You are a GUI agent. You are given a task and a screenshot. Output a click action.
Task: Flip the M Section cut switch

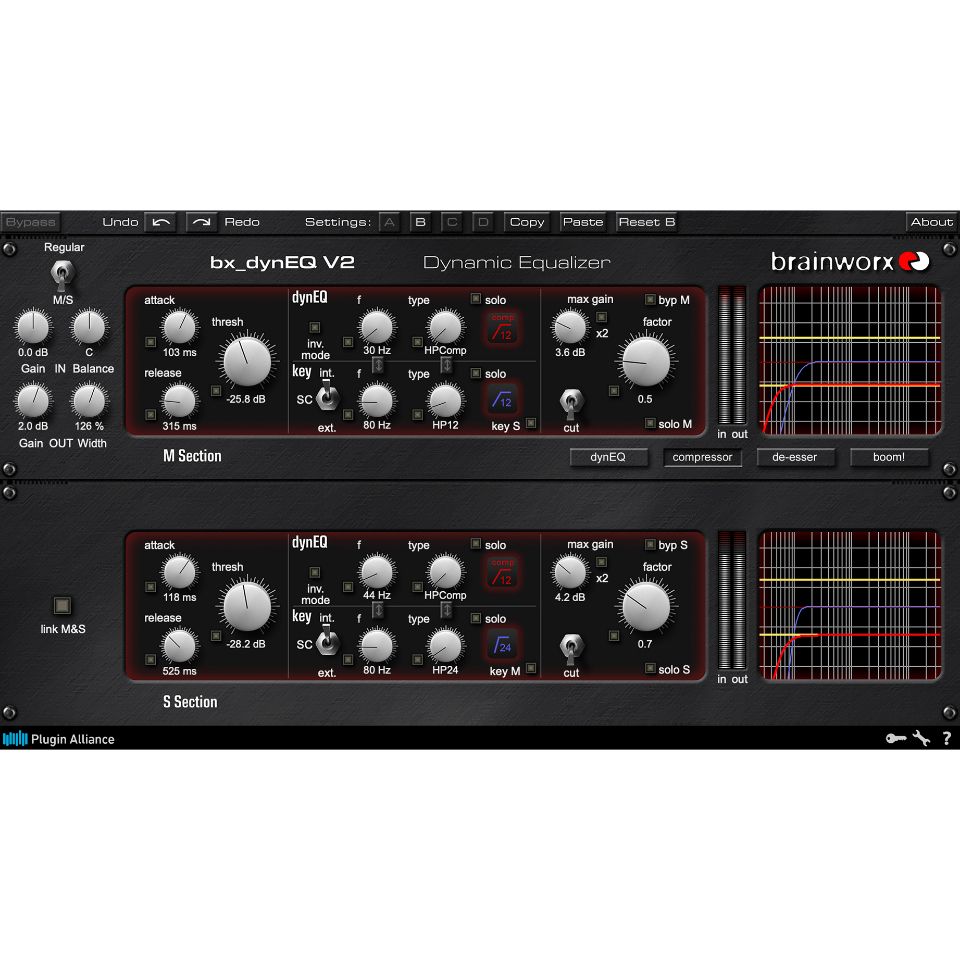pyautogui.click(x=571, y=403)
